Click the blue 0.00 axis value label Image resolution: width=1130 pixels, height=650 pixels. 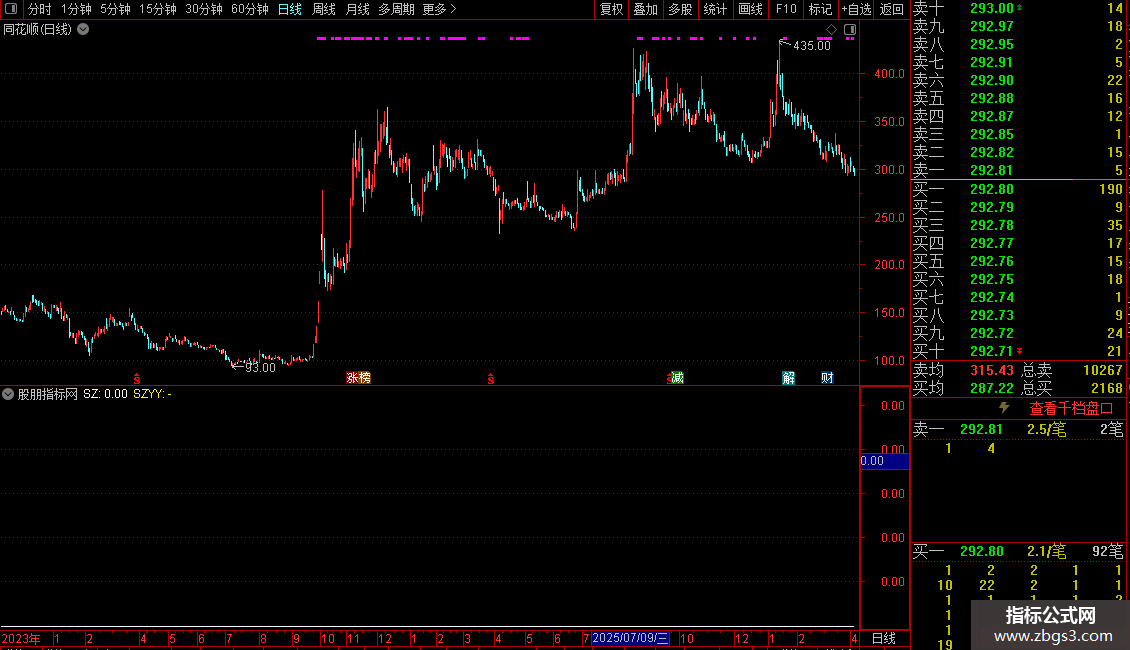click(884, 460)
